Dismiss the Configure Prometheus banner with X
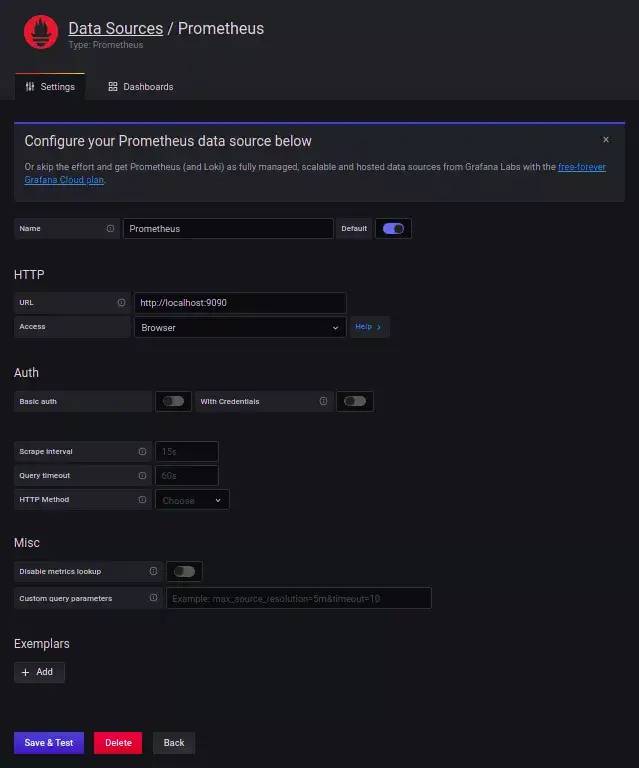This screenshot has width=639, height=768. click(606, 140)
